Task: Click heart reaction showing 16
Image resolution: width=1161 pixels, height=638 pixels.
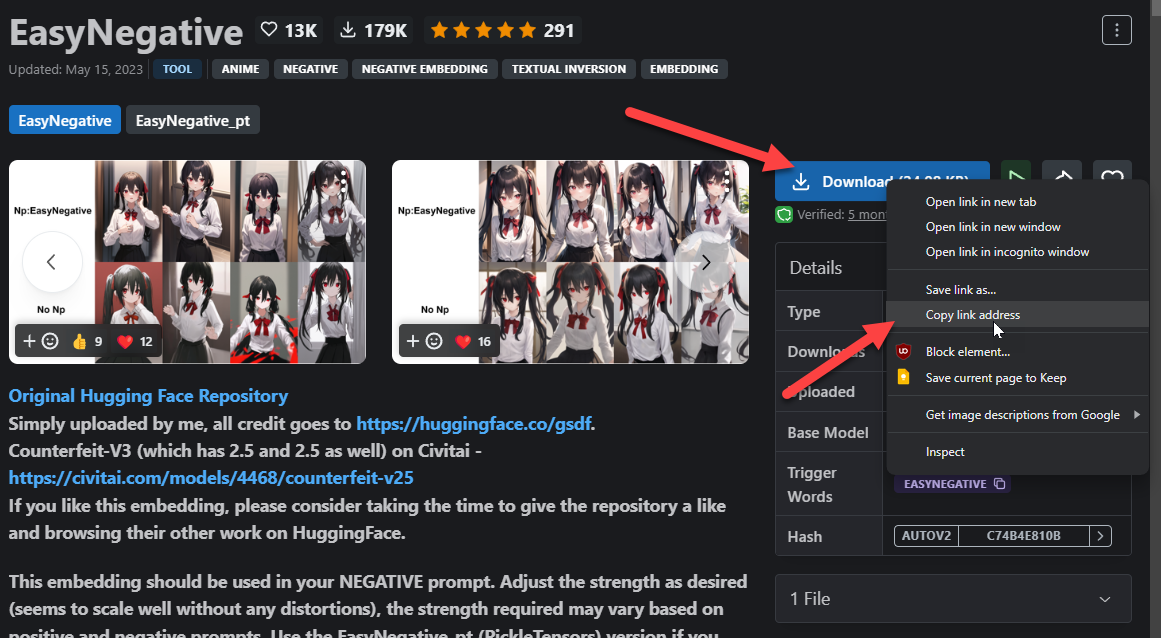Action: [x=473, y=341]
